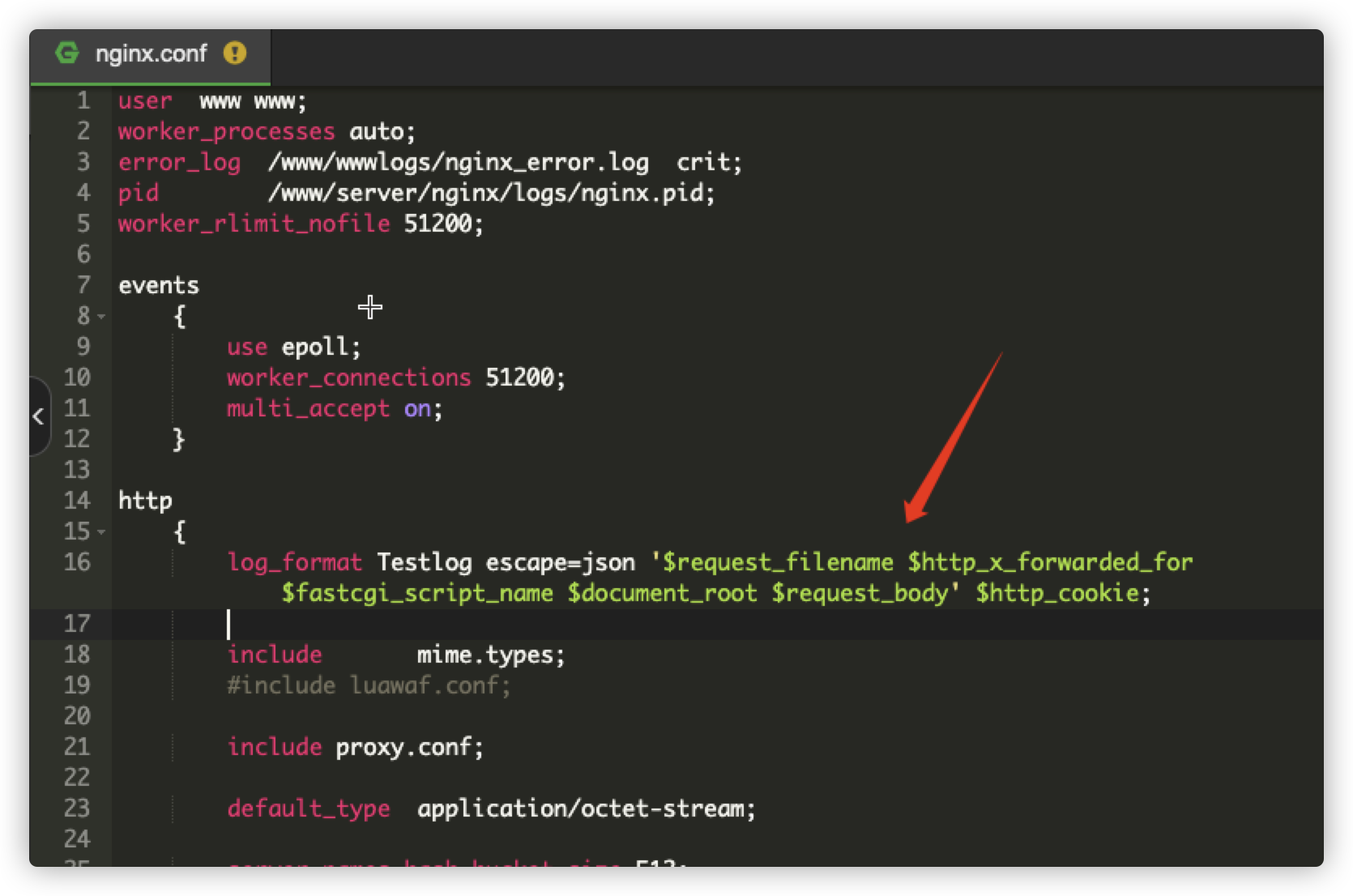Click the '$document_root' variable

662,593
